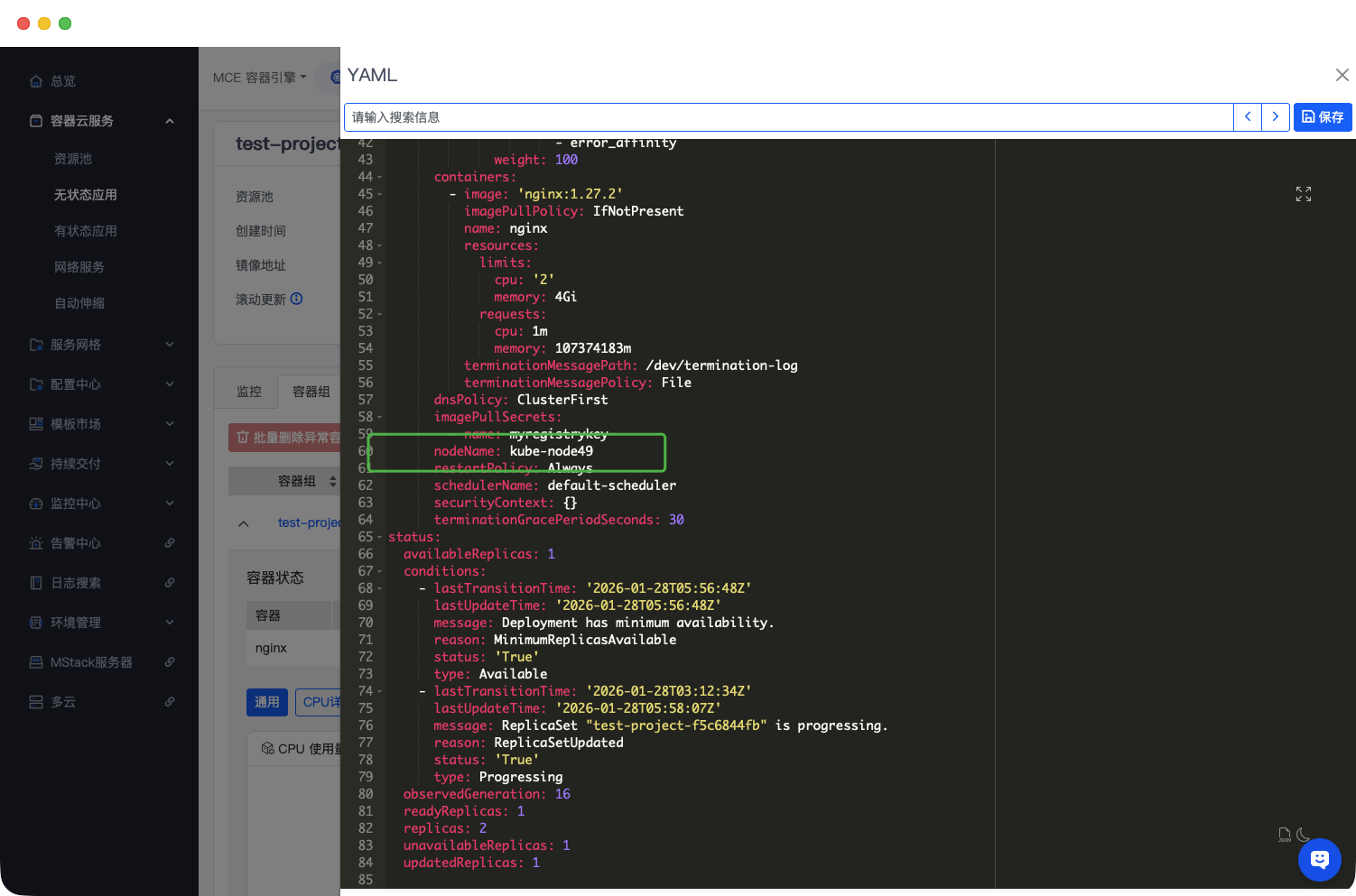Fold the status block at line 65
The width and height of the screenshot is (1356, 896).
click(x=379, y=538)
